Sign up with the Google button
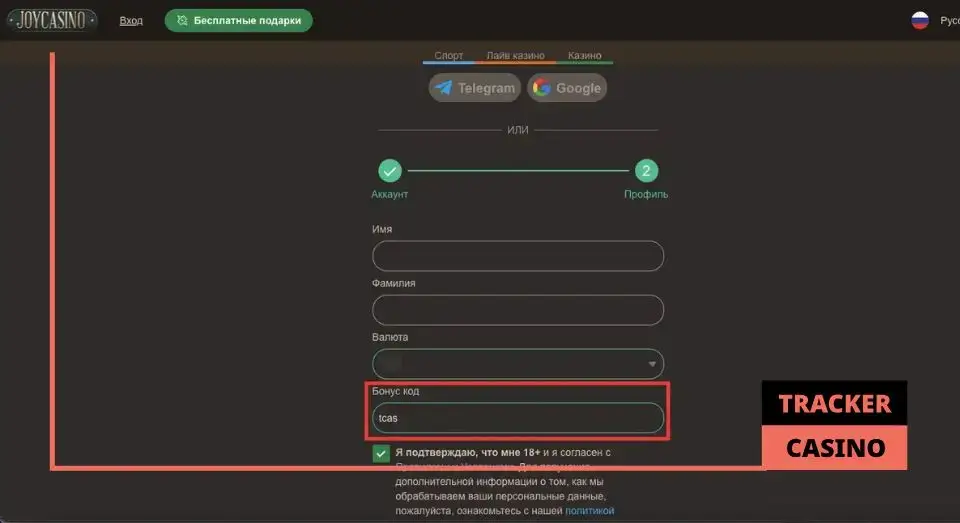This screenshot has width=960, height=523. coord(567,88)
